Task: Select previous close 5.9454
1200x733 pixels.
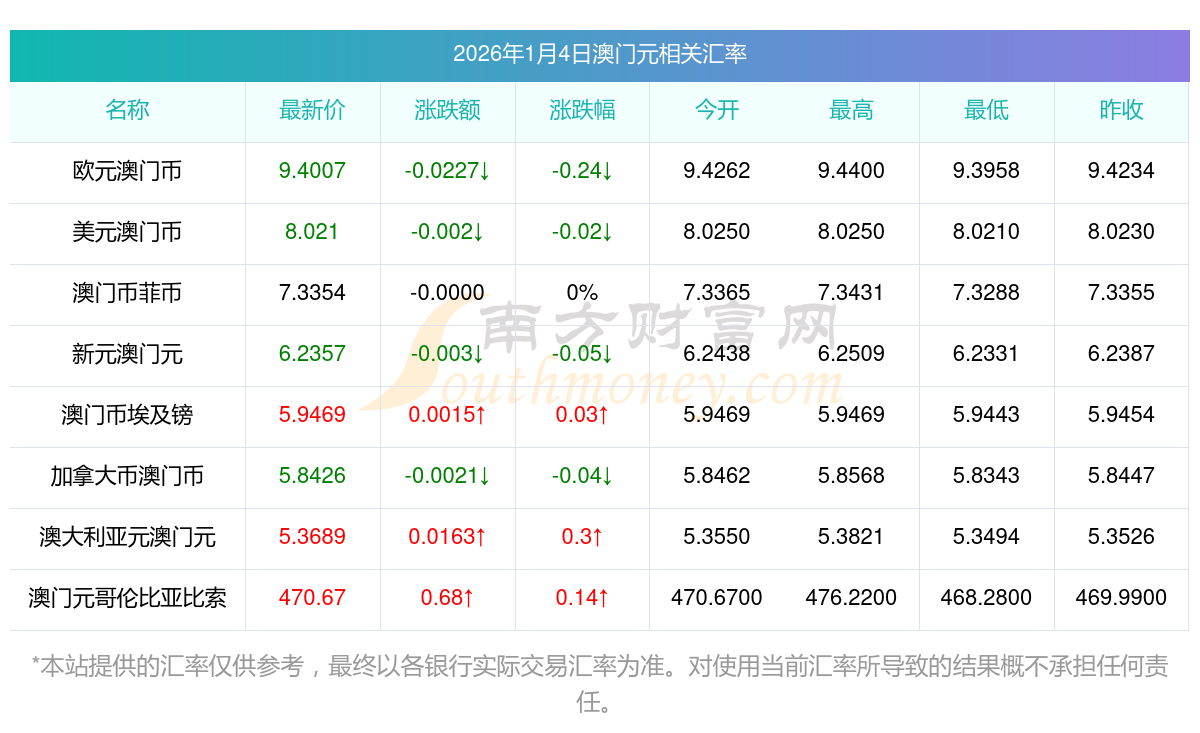Action: [x=1121, y=415]
